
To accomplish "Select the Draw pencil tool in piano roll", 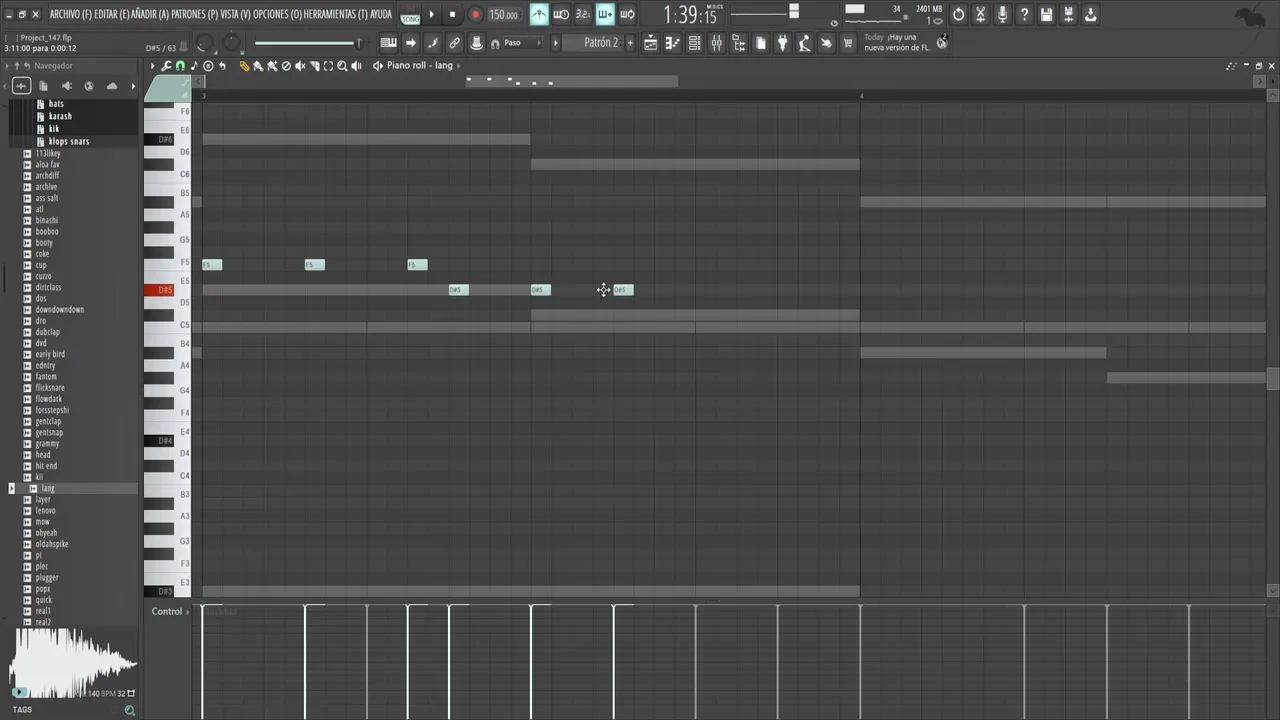I will (244, 66).
